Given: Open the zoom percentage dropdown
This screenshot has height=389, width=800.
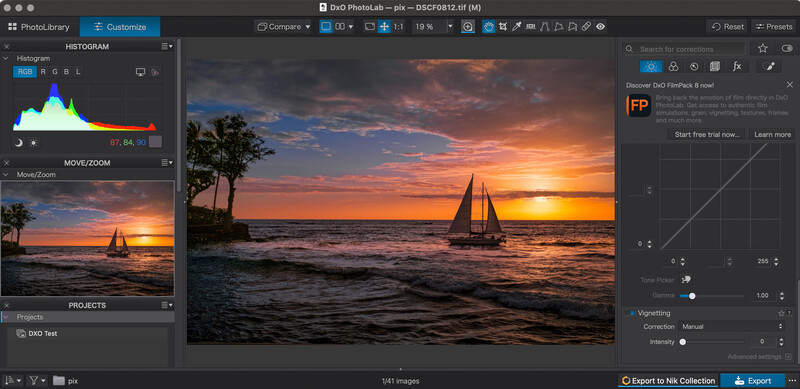Looking at the screenshot, I should (450, 27).
